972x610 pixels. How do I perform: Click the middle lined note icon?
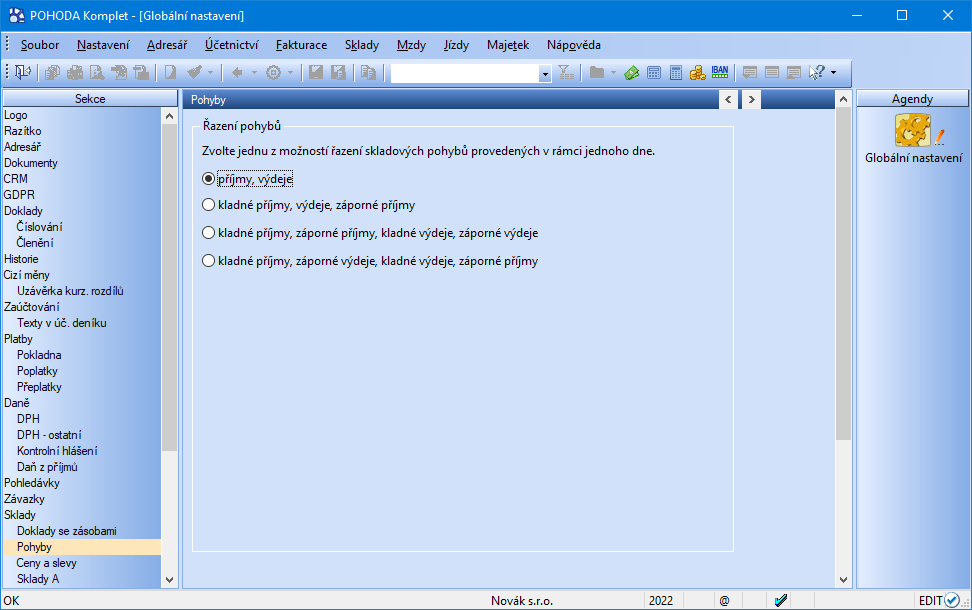[x=772, y=73]
